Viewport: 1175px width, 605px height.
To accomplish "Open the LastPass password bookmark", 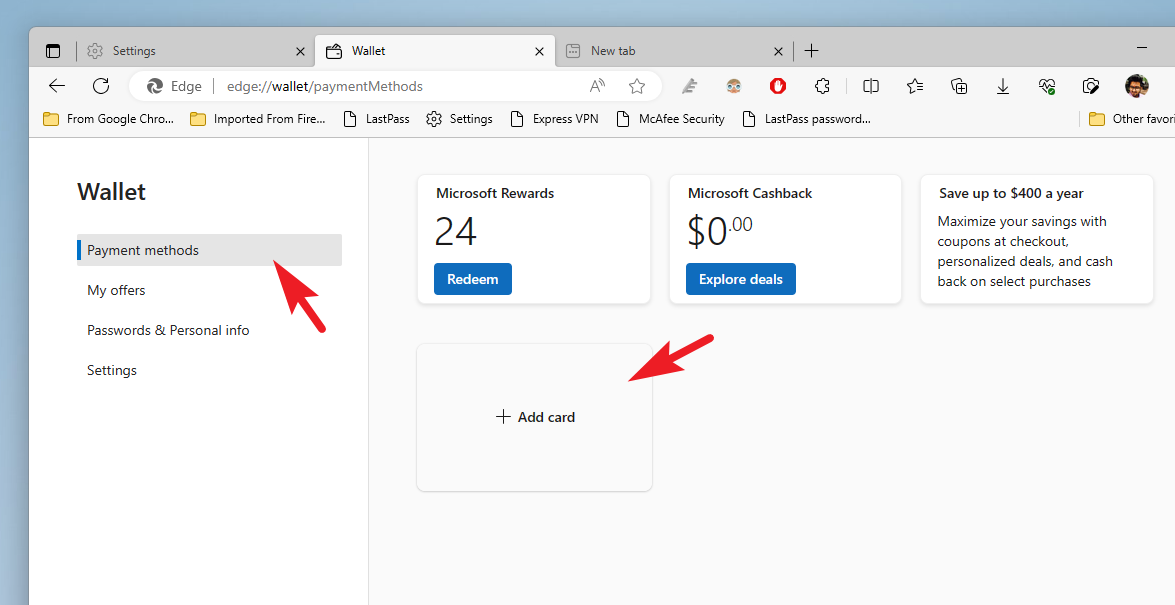I will (806, 118).
